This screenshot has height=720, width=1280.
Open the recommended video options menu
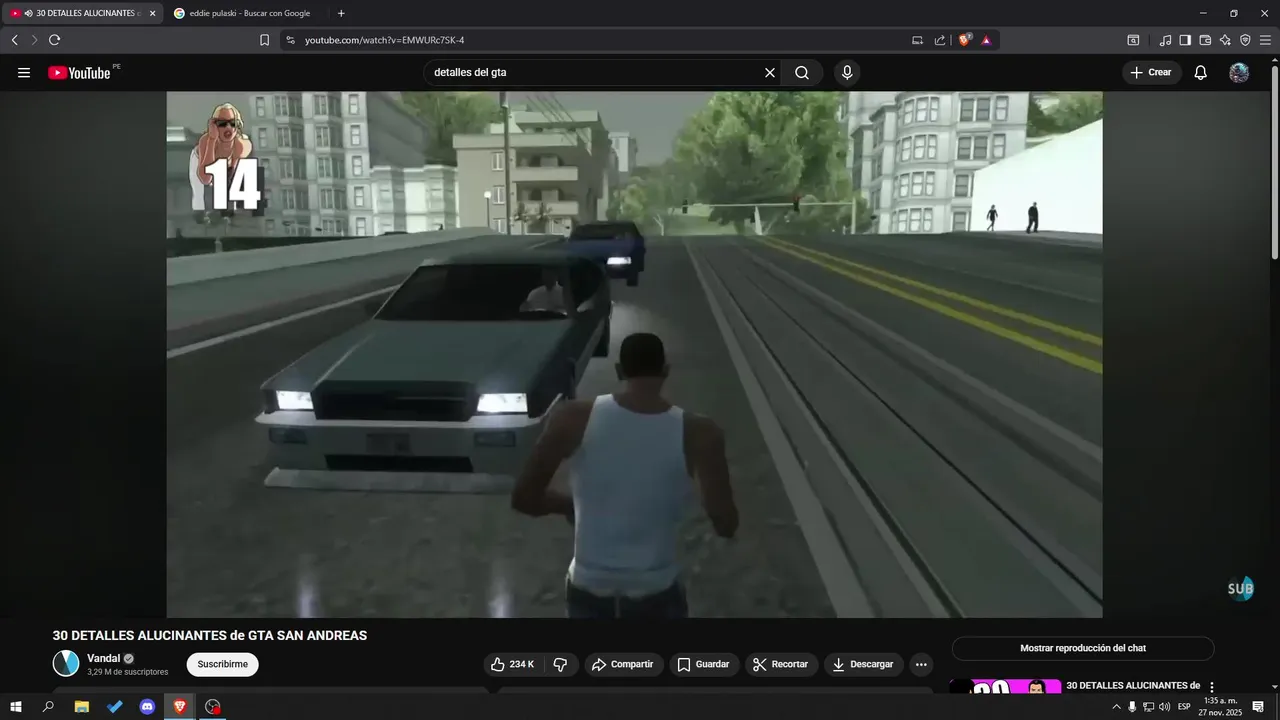click(1212, 687)
